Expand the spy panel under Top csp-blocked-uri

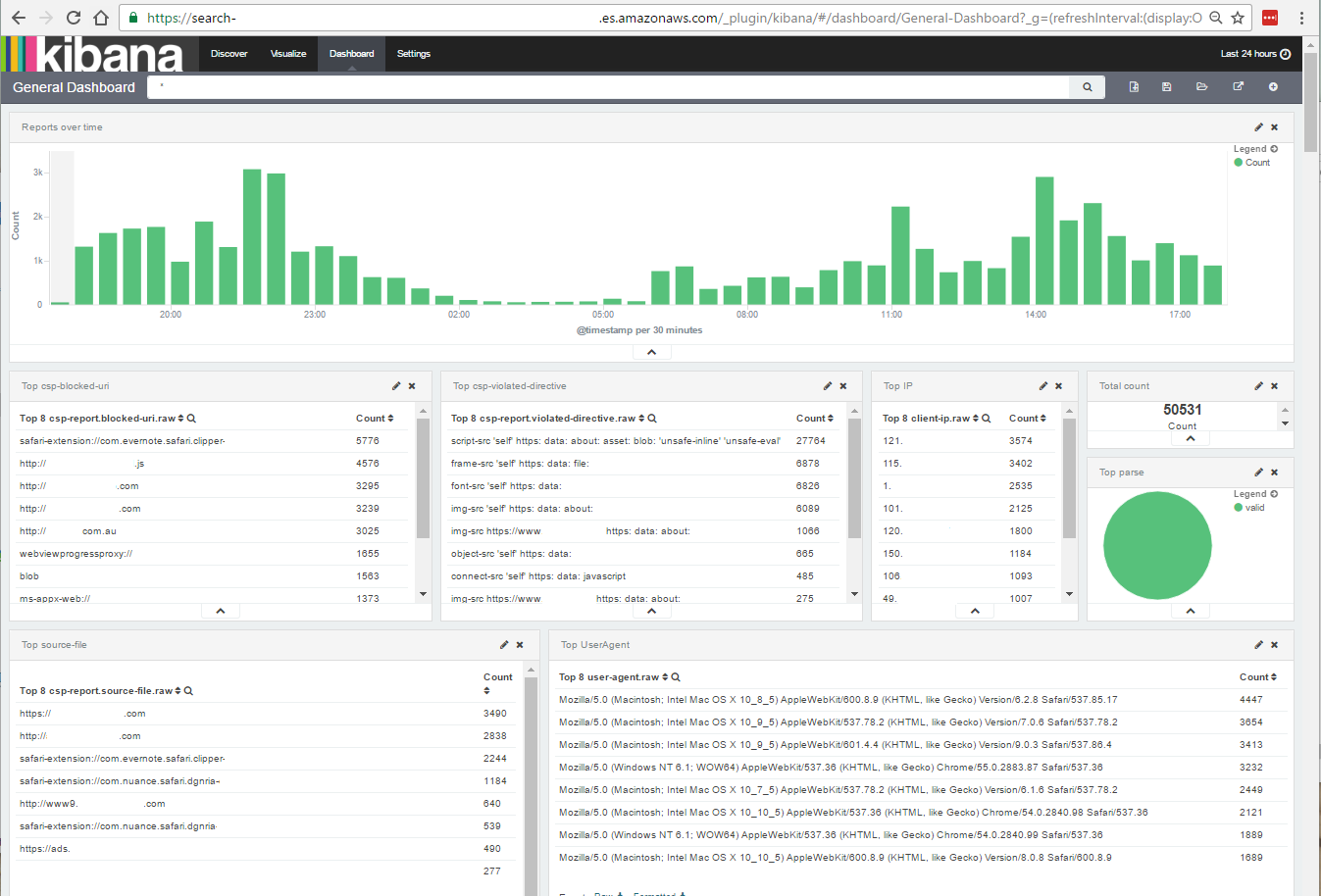click(221, 611)
